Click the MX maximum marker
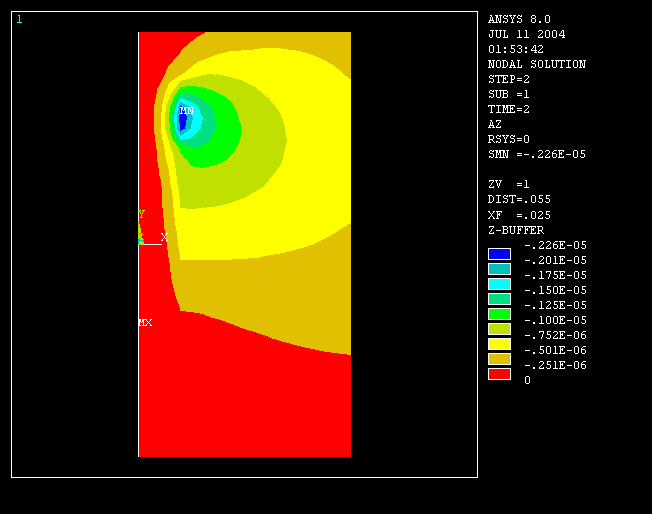 [146, 323]
